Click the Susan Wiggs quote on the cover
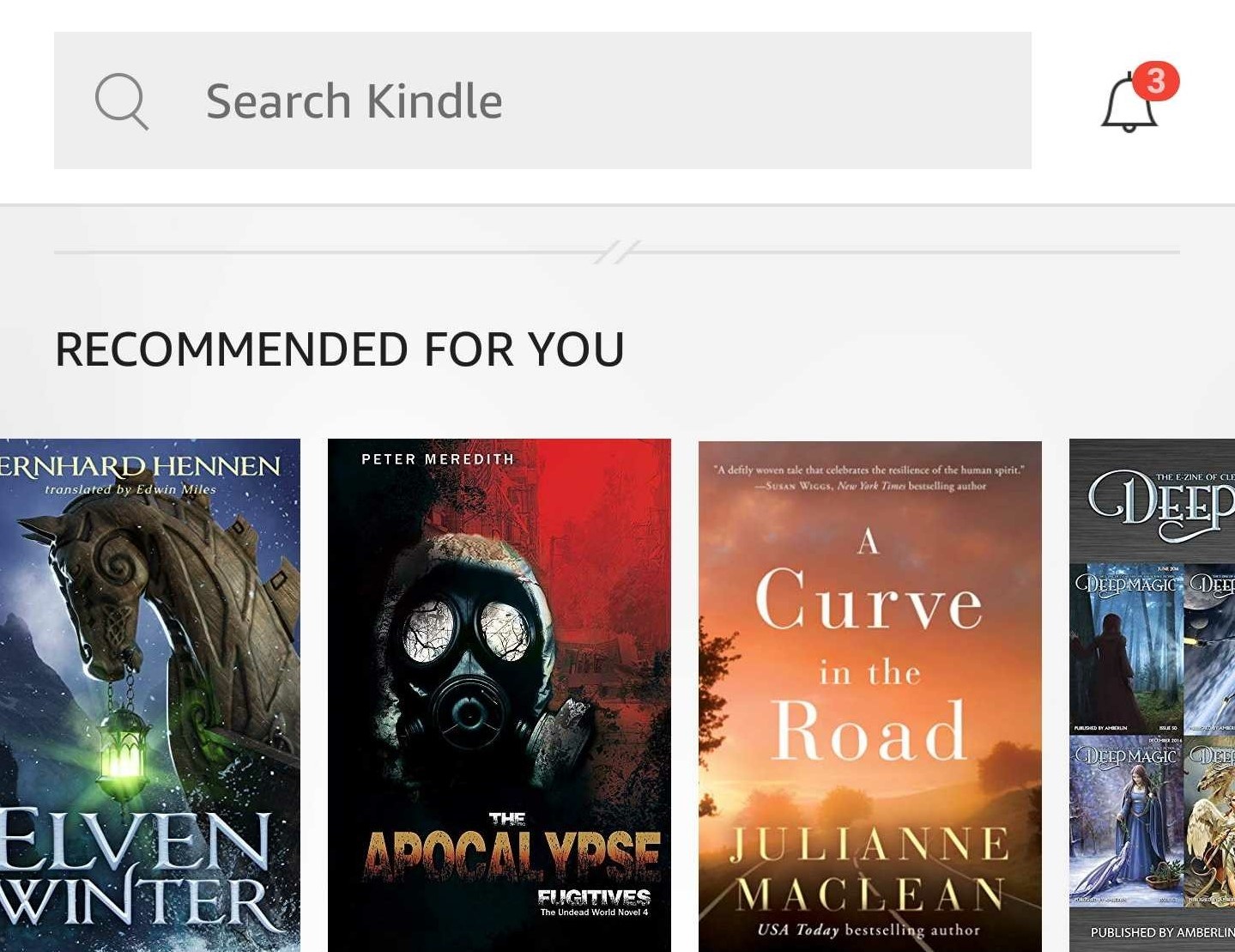The height and width of the screenshot is (952, 1235). [x=869, y=477]
